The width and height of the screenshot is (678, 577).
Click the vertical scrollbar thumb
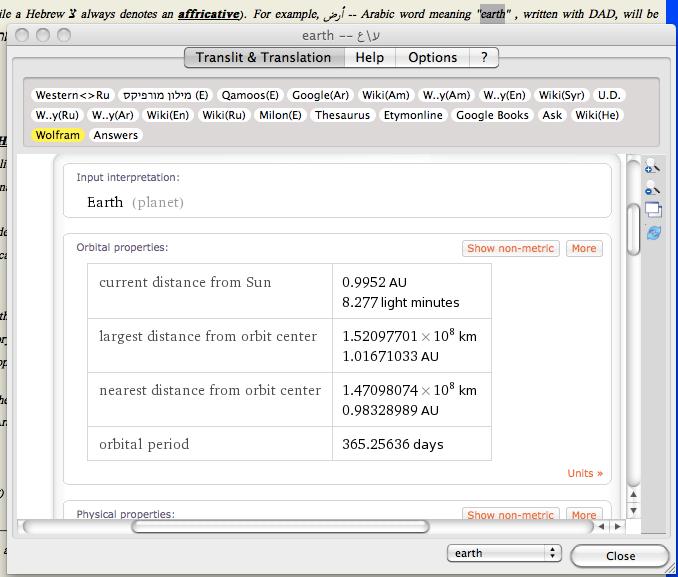click(x=633, y=229)
